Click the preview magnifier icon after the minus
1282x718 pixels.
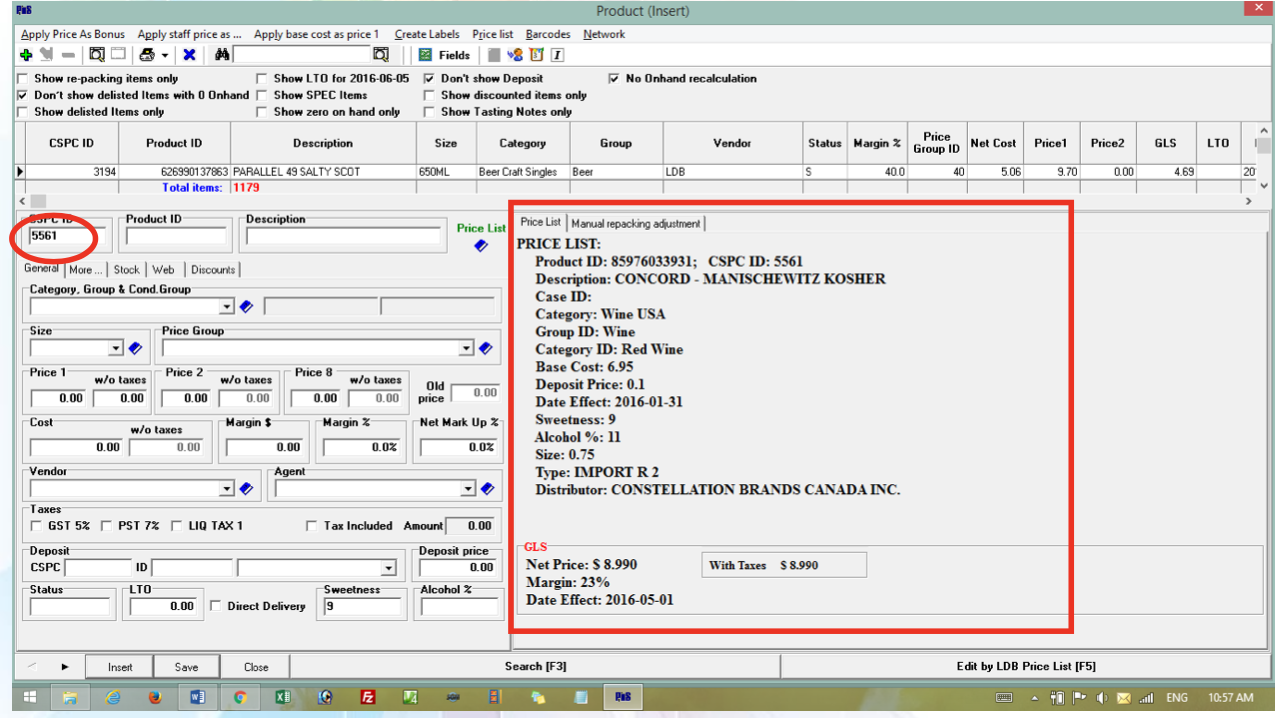(x=97, y=55)
